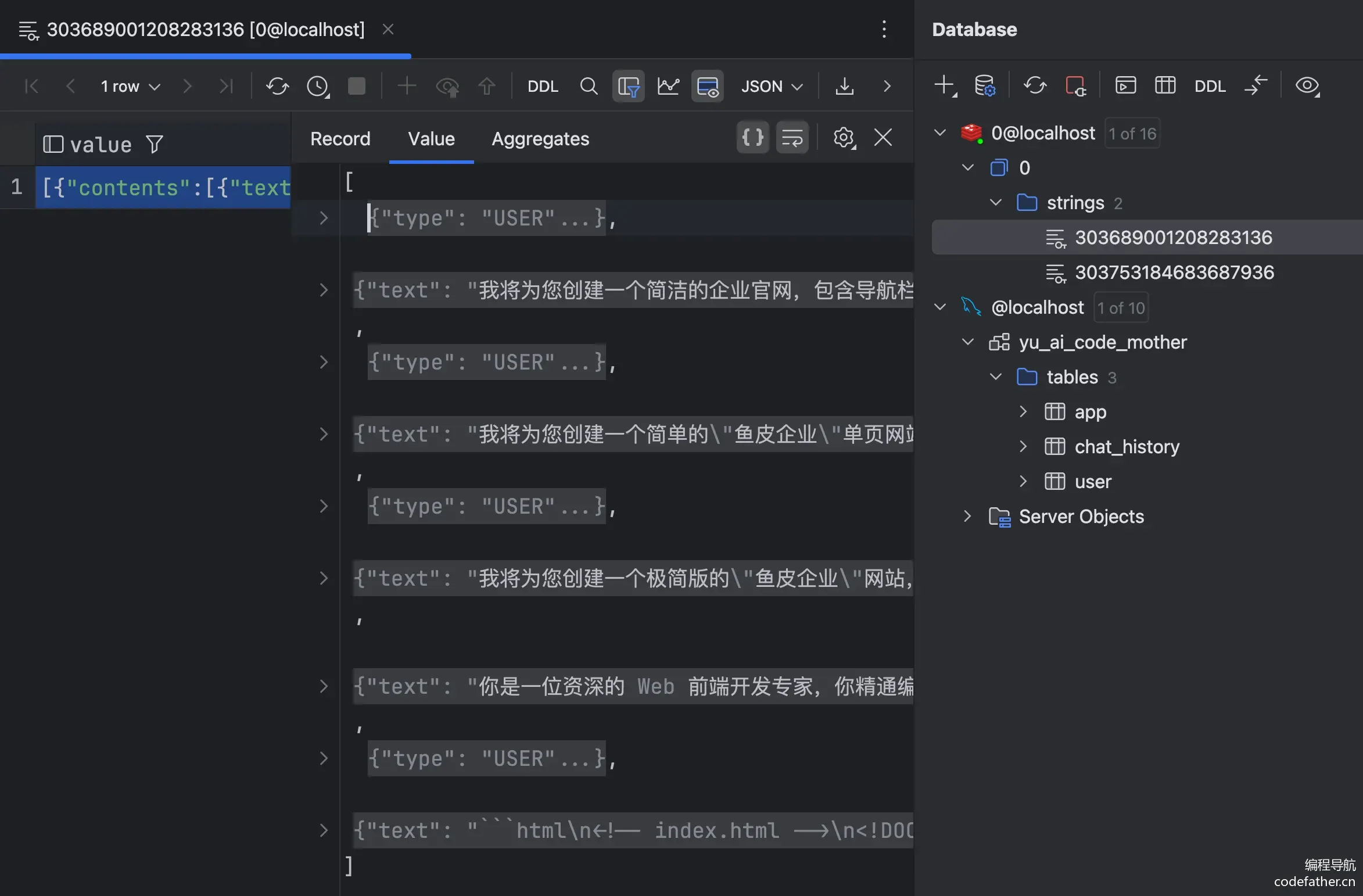Show DDL in the editor toolbar

[543, 87]
